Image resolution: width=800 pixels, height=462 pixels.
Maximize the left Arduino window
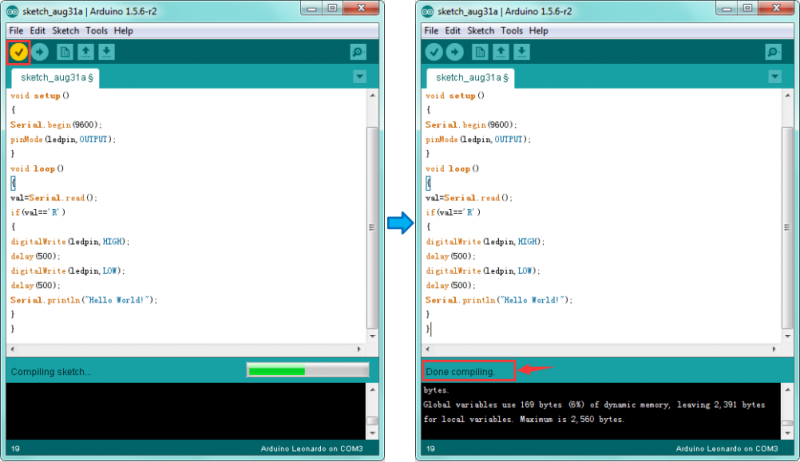(x=332, y=8)
